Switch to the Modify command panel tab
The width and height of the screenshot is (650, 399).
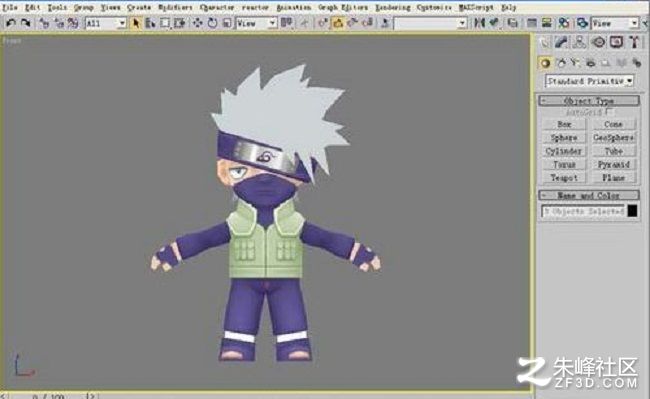(x=561, y=42)
